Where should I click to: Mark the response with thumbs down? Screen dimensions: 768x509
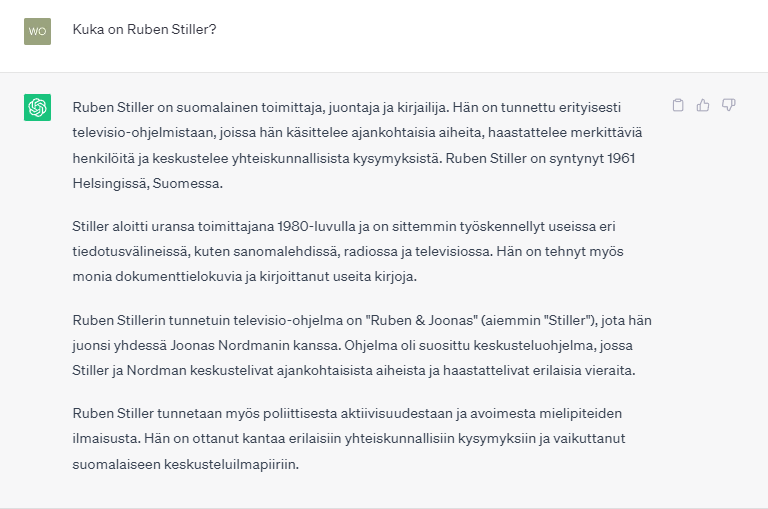tap(729, 105)
